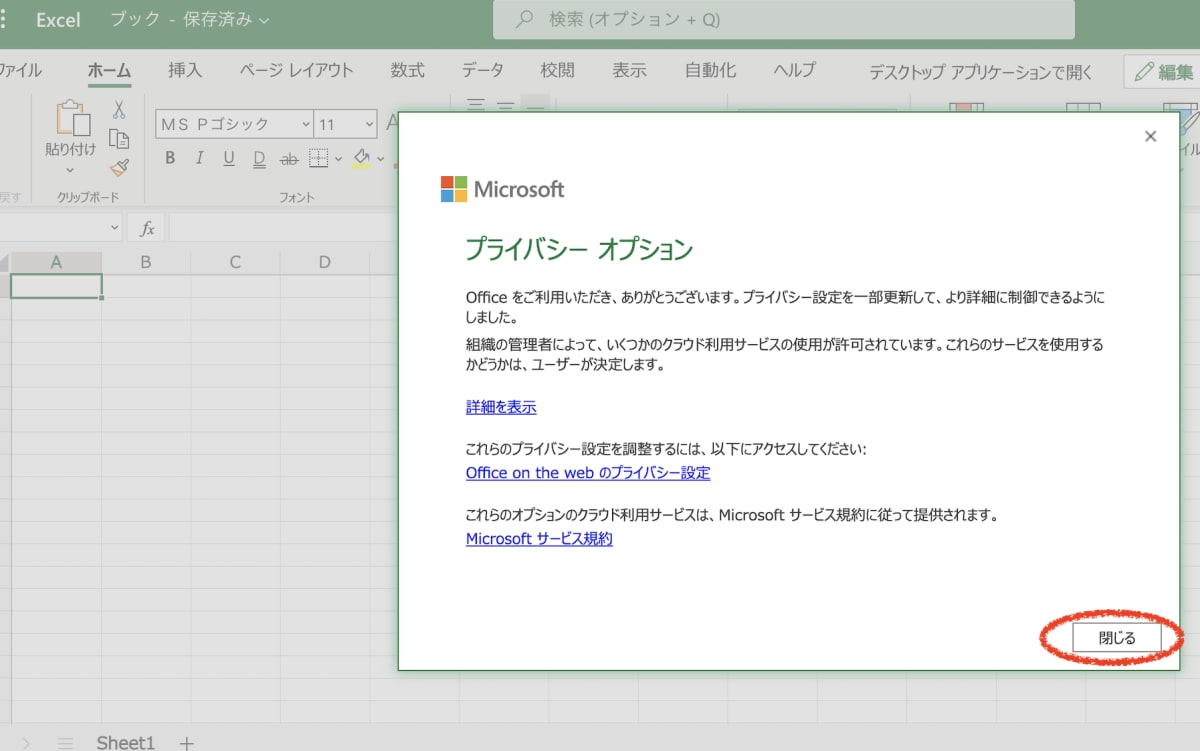1200x751 pixels.
Task: Select column C header
Action: (x=235, y=262)
